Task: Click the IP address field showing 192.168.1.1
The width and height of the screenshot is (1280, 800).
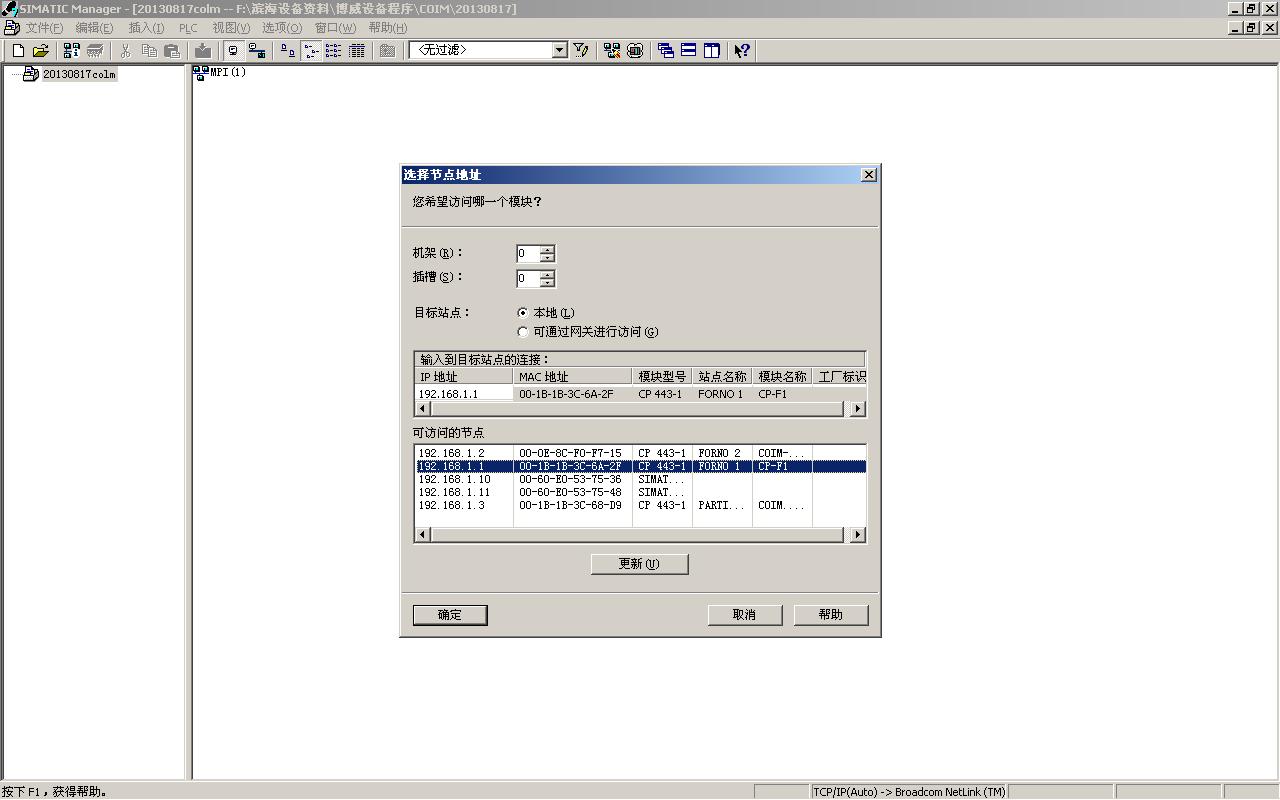Action: [464, 394]
